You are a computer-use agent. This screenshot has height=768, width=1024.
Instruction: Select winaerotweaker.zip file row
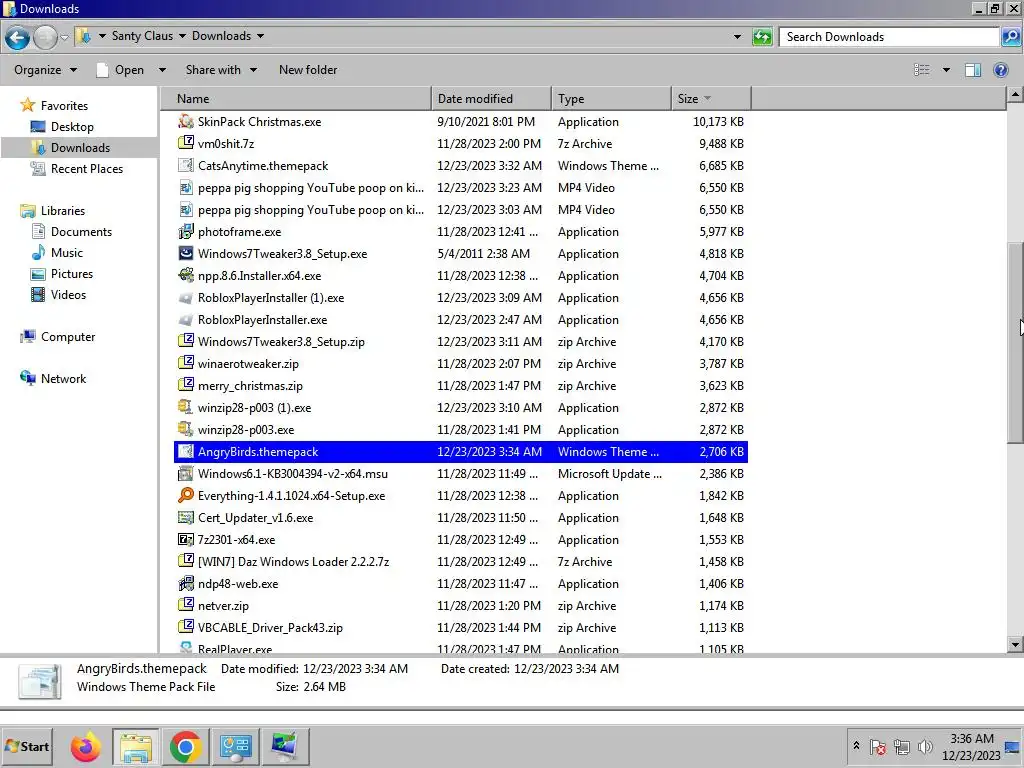pyautogui.click(x=460, y=364)
